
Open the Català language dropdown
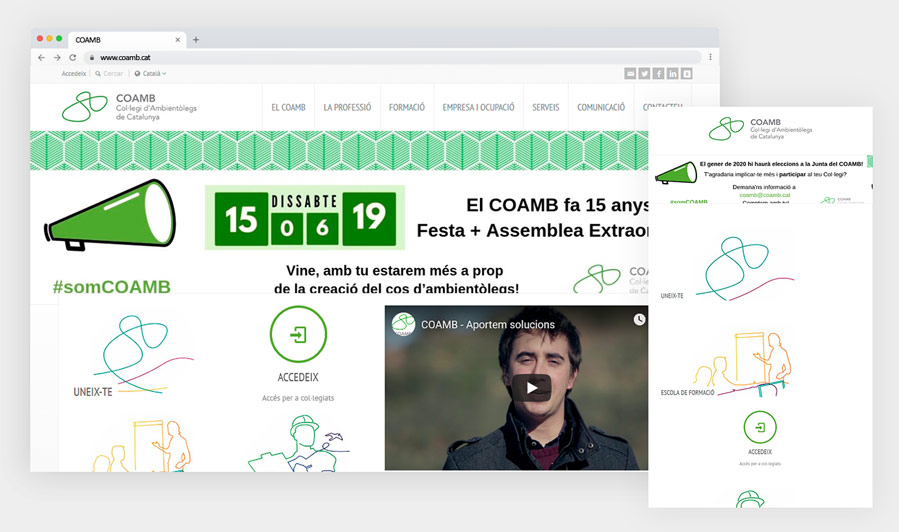[151, 73]
